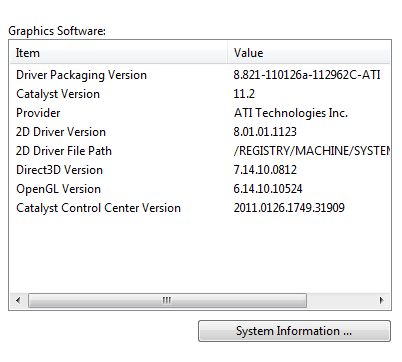Image resolution: width=402 pixels, height=362 pixels.
Task: Select the 2D Driver Version label
Action: click(x=61, y=132)
